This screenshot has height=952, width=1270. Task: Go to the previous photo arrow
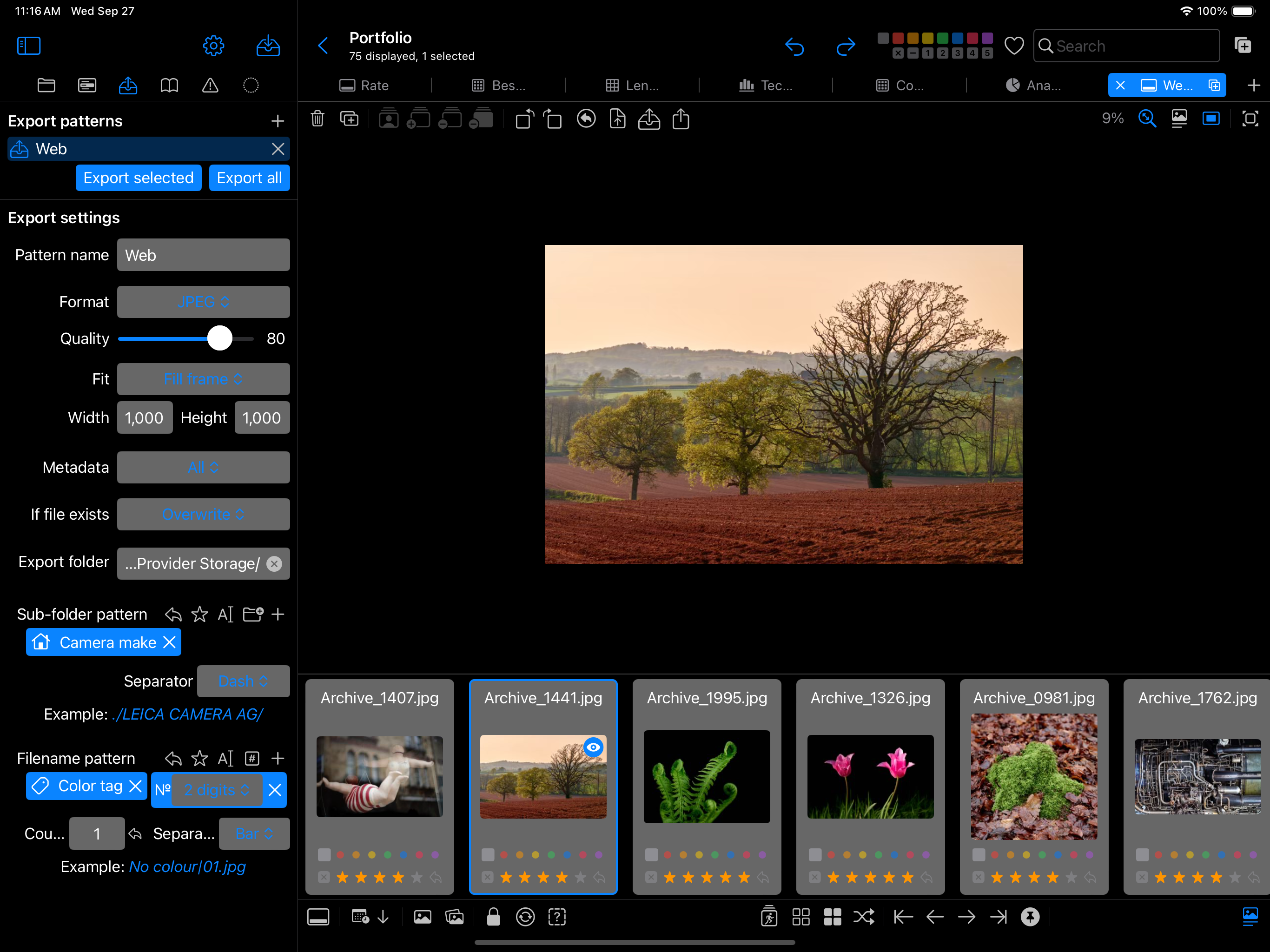pos(935,917)
